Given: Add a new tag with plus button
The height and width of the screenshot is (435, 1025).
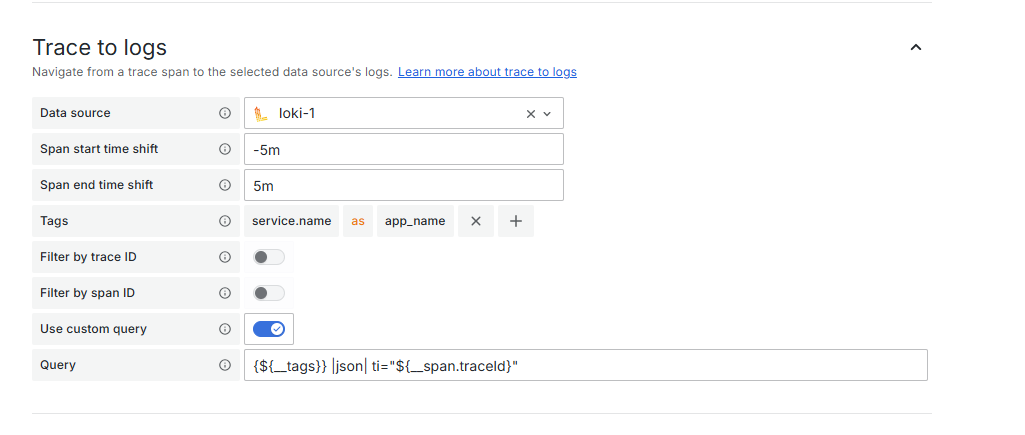Looking at the screenshot, I should click(x=516, y=221).
